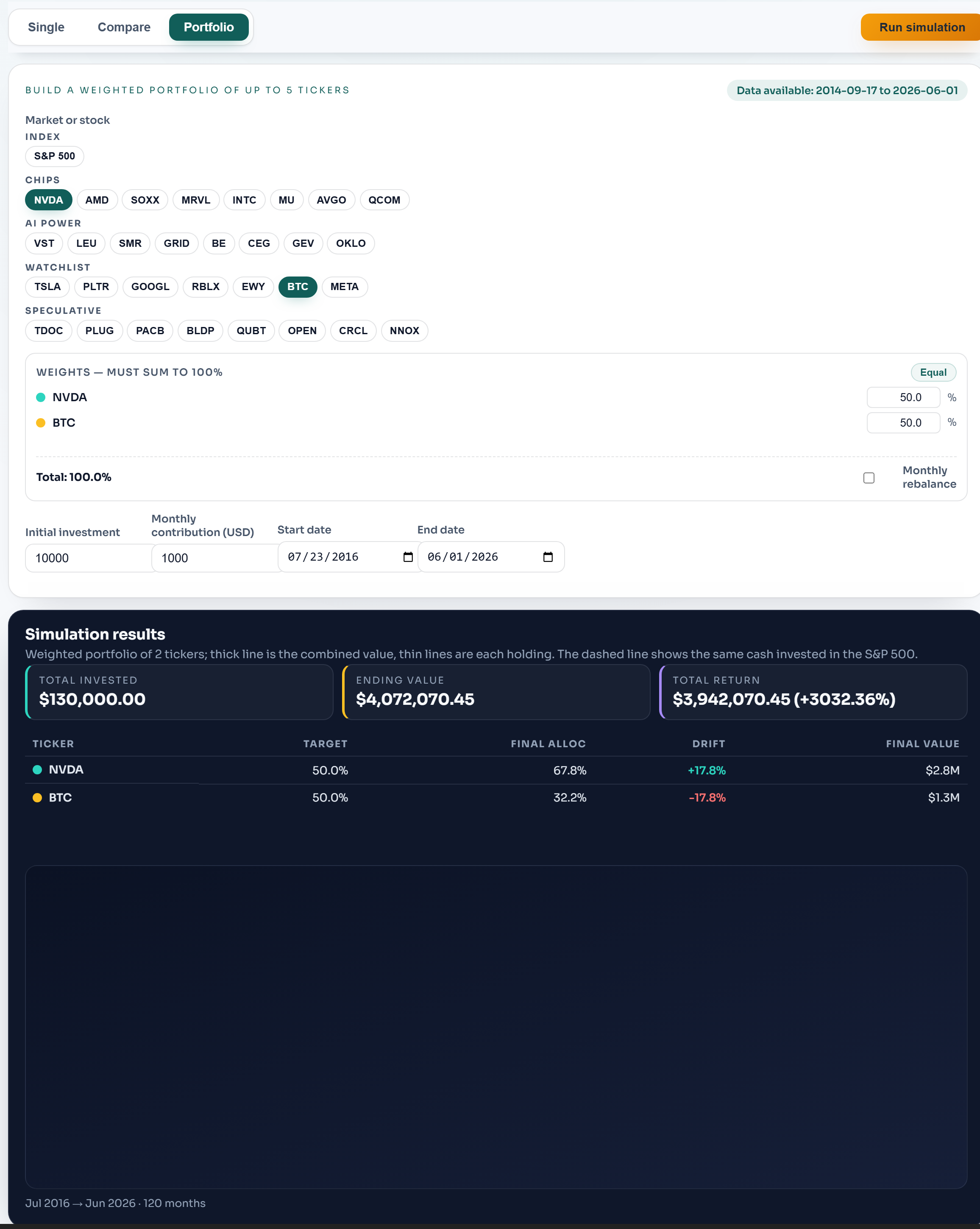
Task: Pick the OPEN speculative chip
Action: (x=302, y=331)
